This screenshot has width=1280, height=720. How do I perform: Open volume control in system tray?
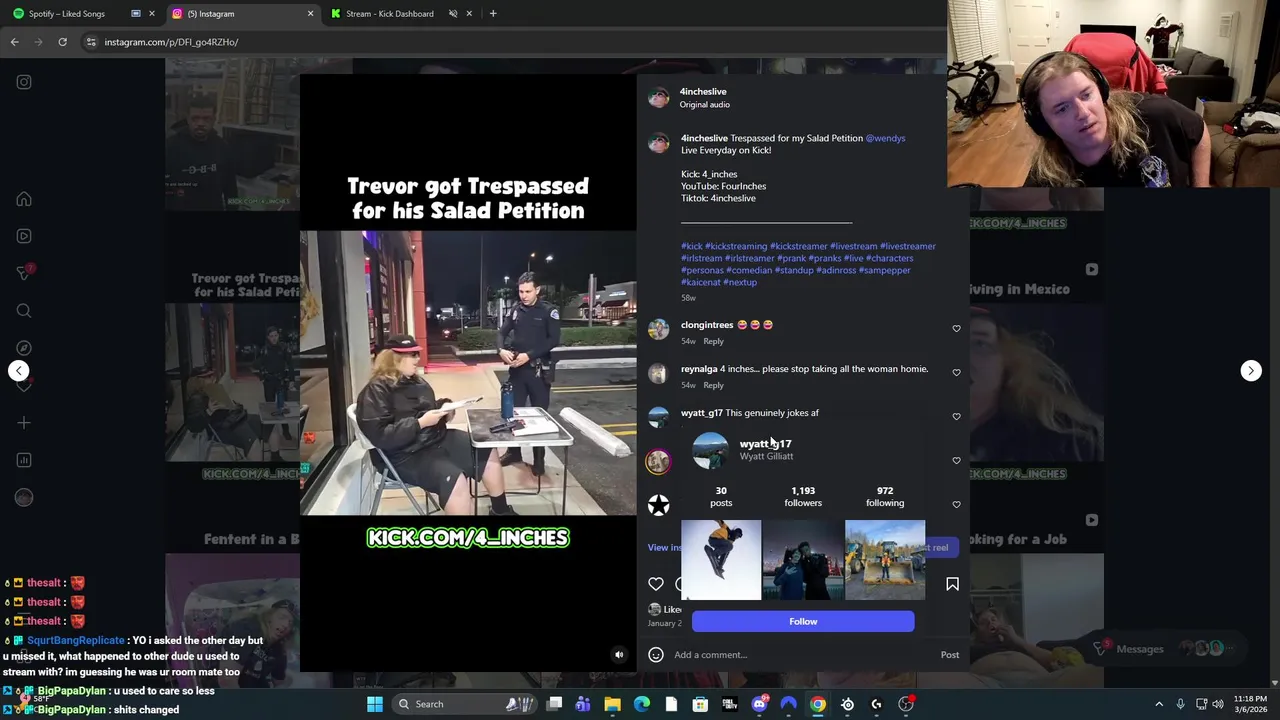[1218, 704]
